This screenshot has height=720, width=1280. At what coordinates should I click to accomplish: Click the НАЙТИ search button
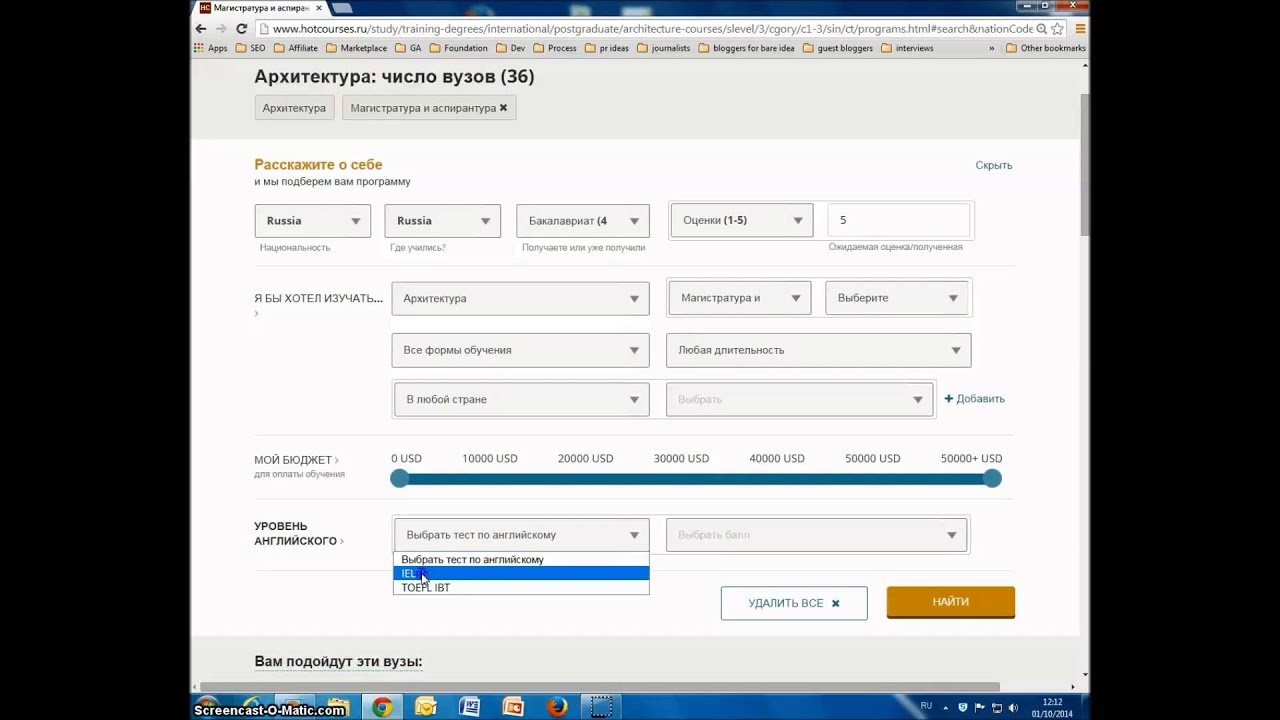(x=950, y=602)
